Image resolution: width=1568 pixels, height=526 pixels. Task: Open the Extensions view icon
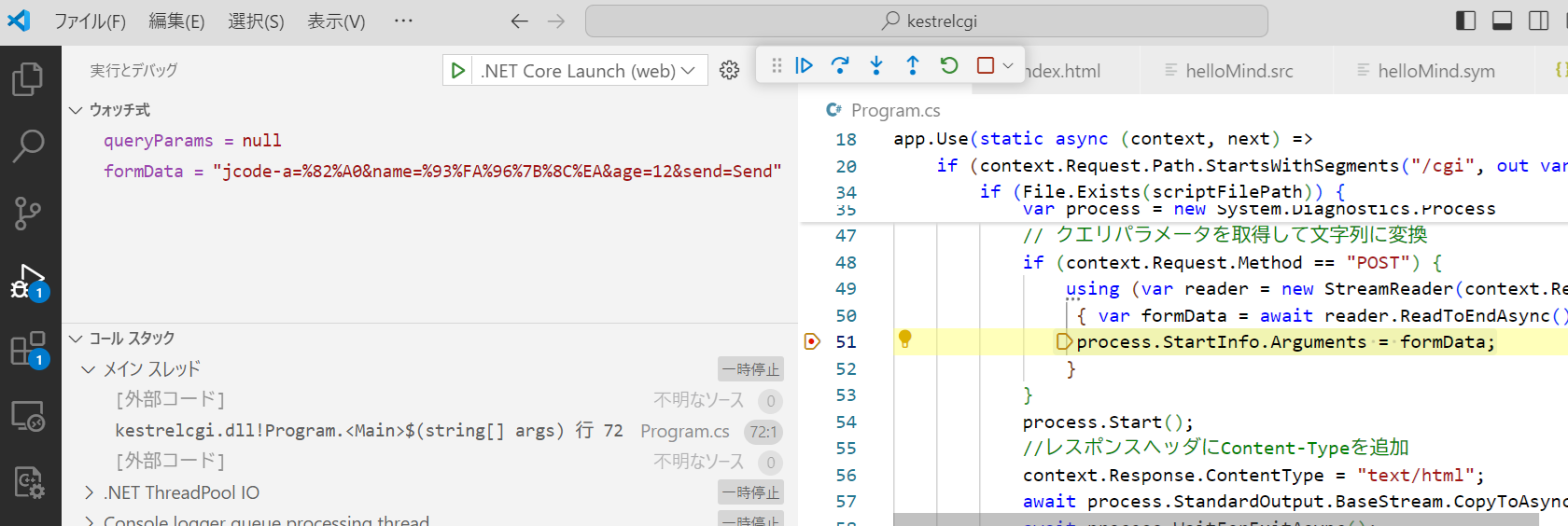click(x=28, y=349)
